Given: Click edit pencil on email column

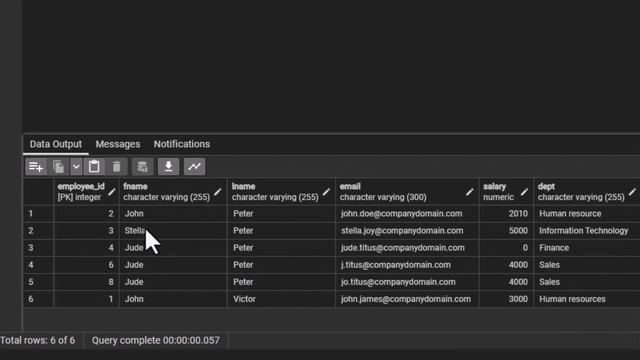Looking at the screenshot, I should tap(469, 192).
